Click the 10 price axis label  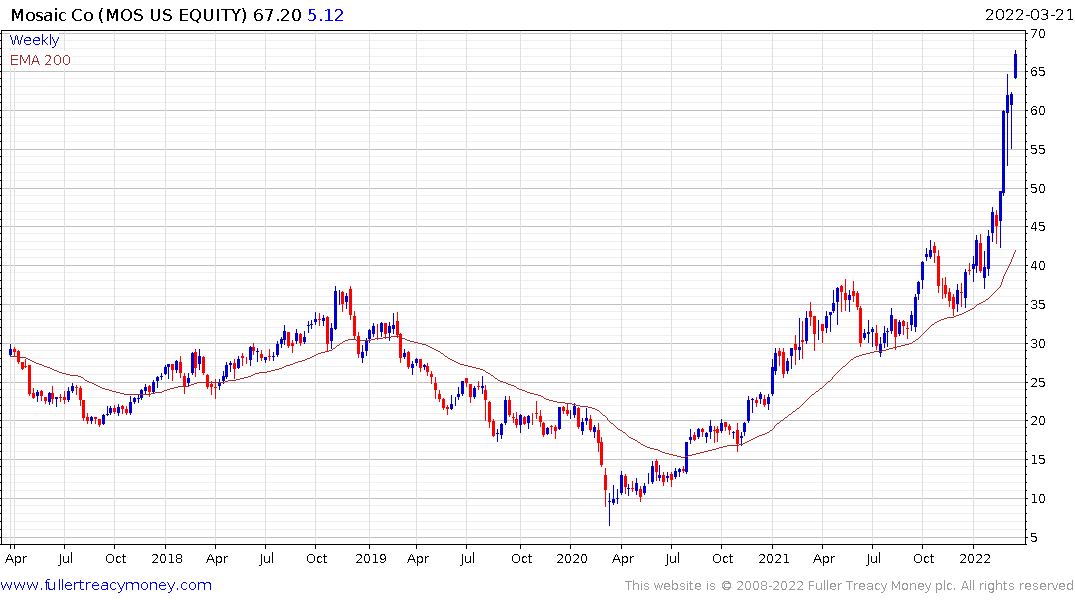pos(1038,499)
